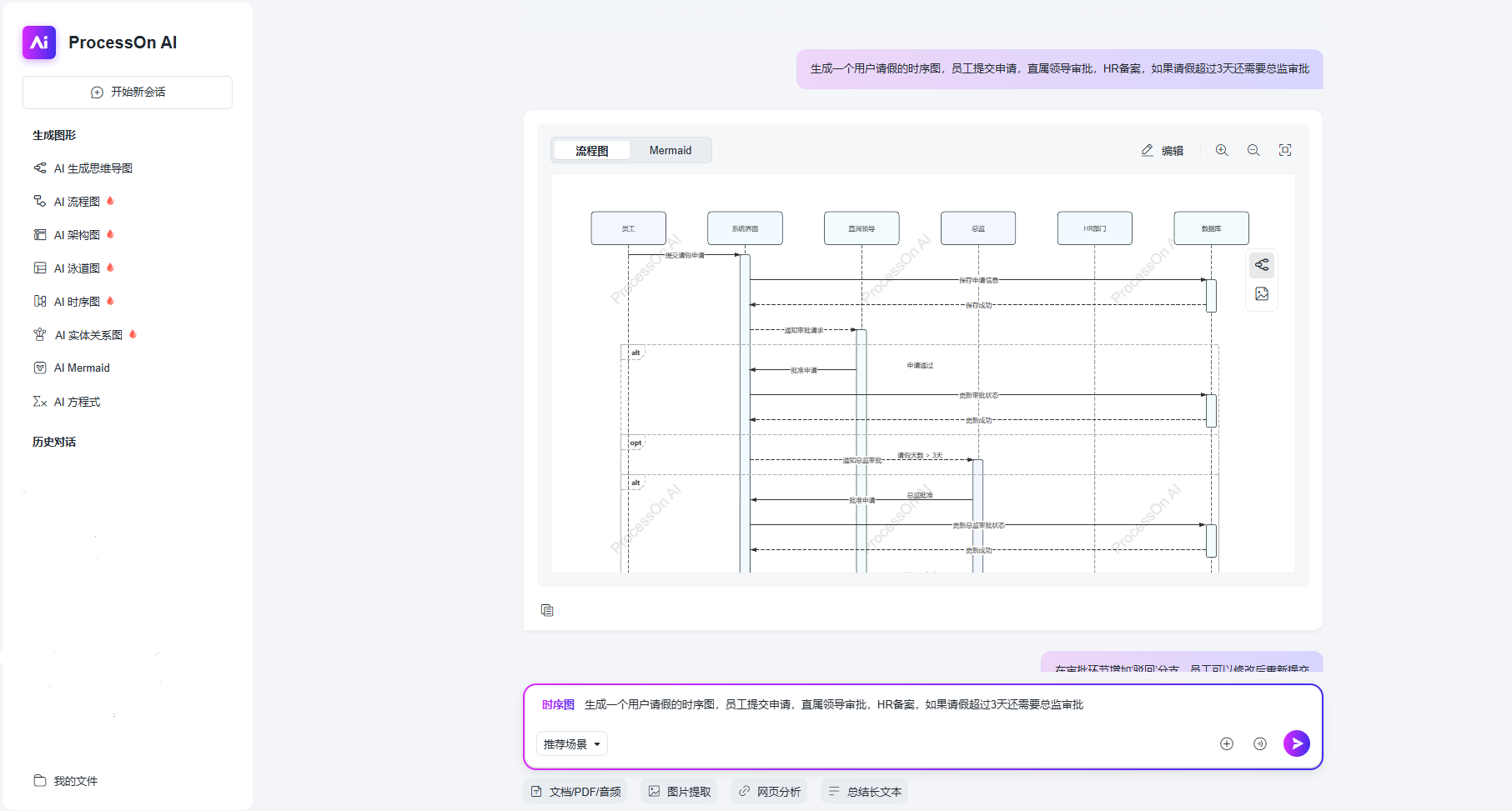Start a new chat with 开始新会话
The width and height of the screenshot is (1512, 811).
[x=128, y=92]
